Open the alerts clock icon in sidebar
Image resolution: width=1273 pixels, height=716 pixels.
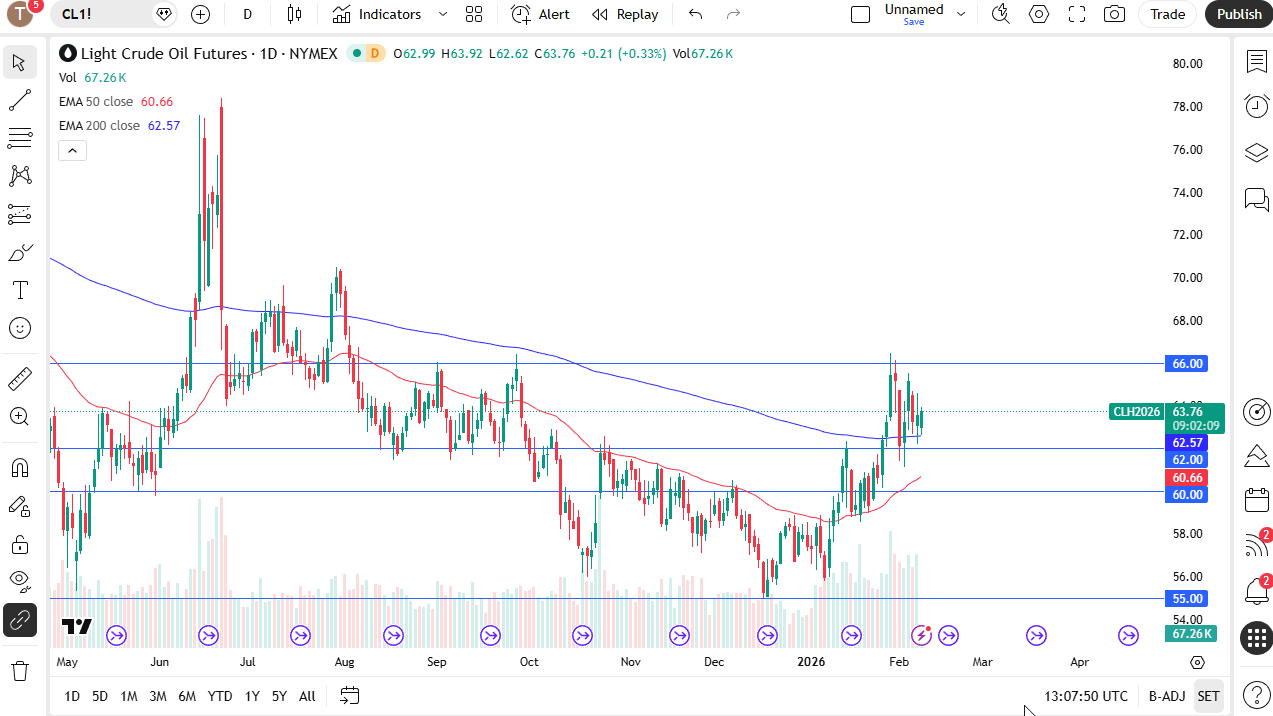1256,106
